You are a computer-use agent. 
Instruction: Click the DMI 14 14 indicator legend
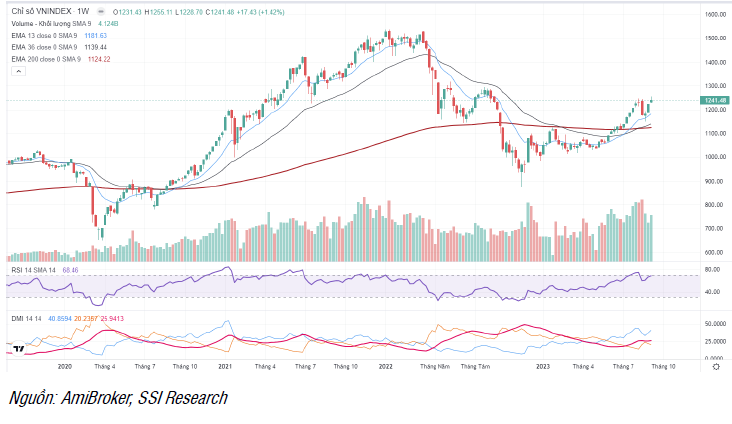click(24, 319)
